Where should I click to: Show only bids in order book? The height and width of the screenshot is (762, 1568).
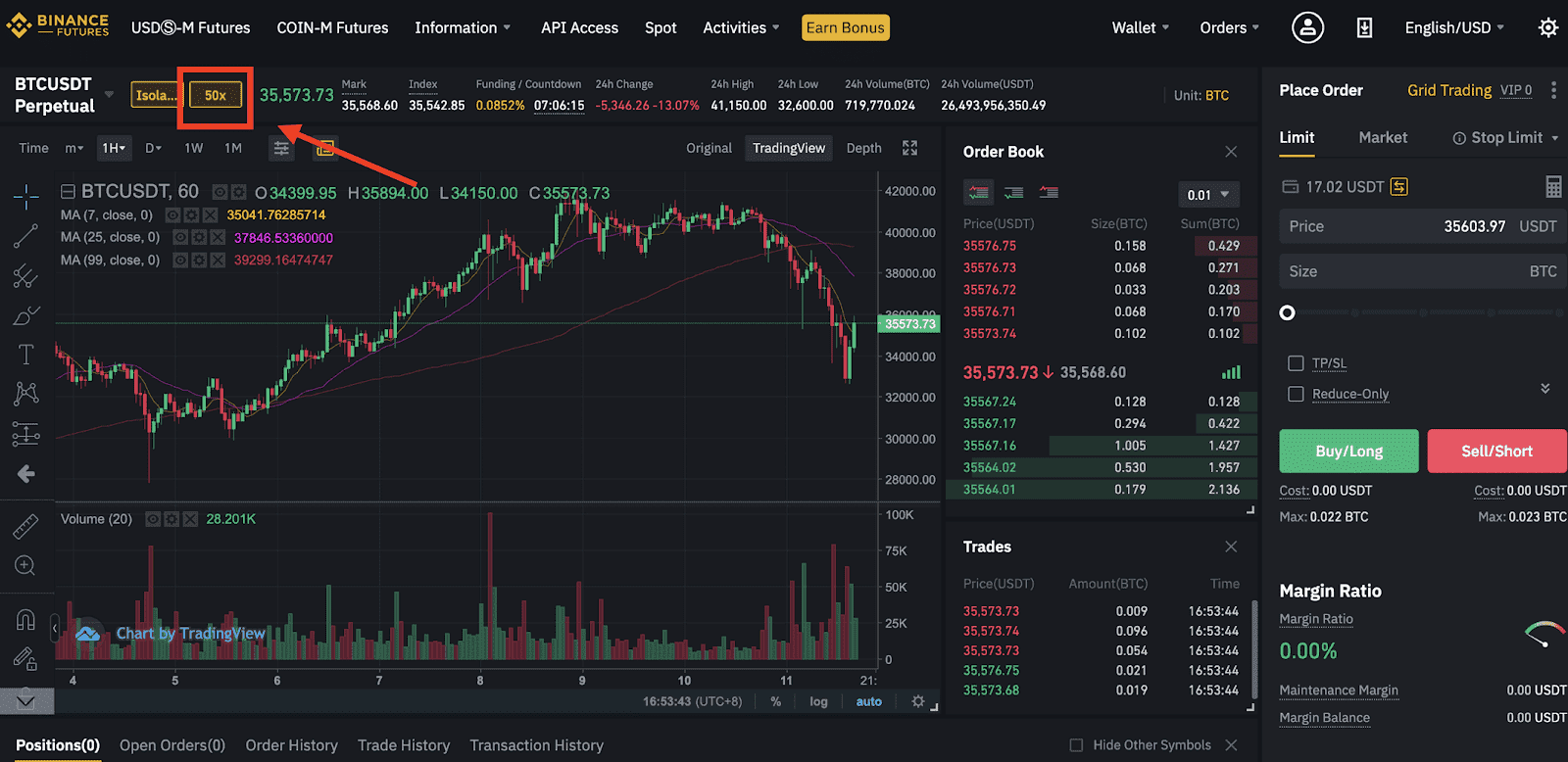pyautogui.click(x=1013, y=193)
